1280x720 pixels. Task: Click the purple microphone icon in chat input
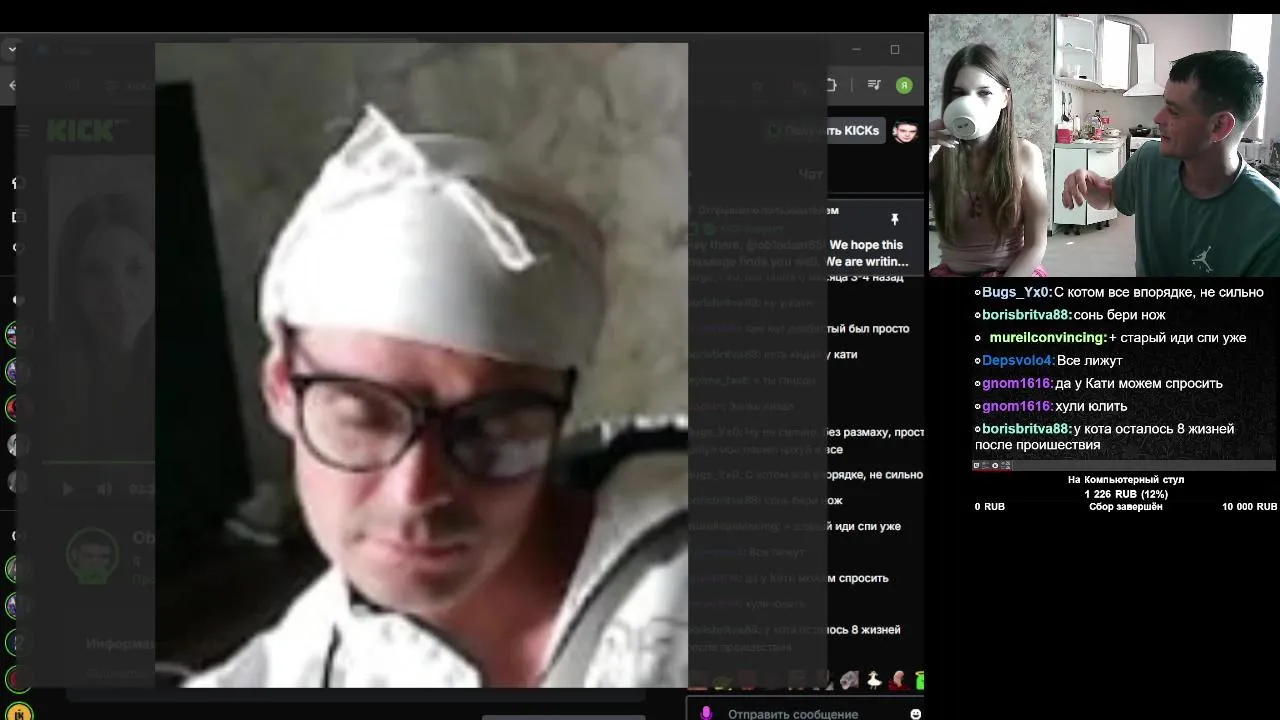click(706, 713)
